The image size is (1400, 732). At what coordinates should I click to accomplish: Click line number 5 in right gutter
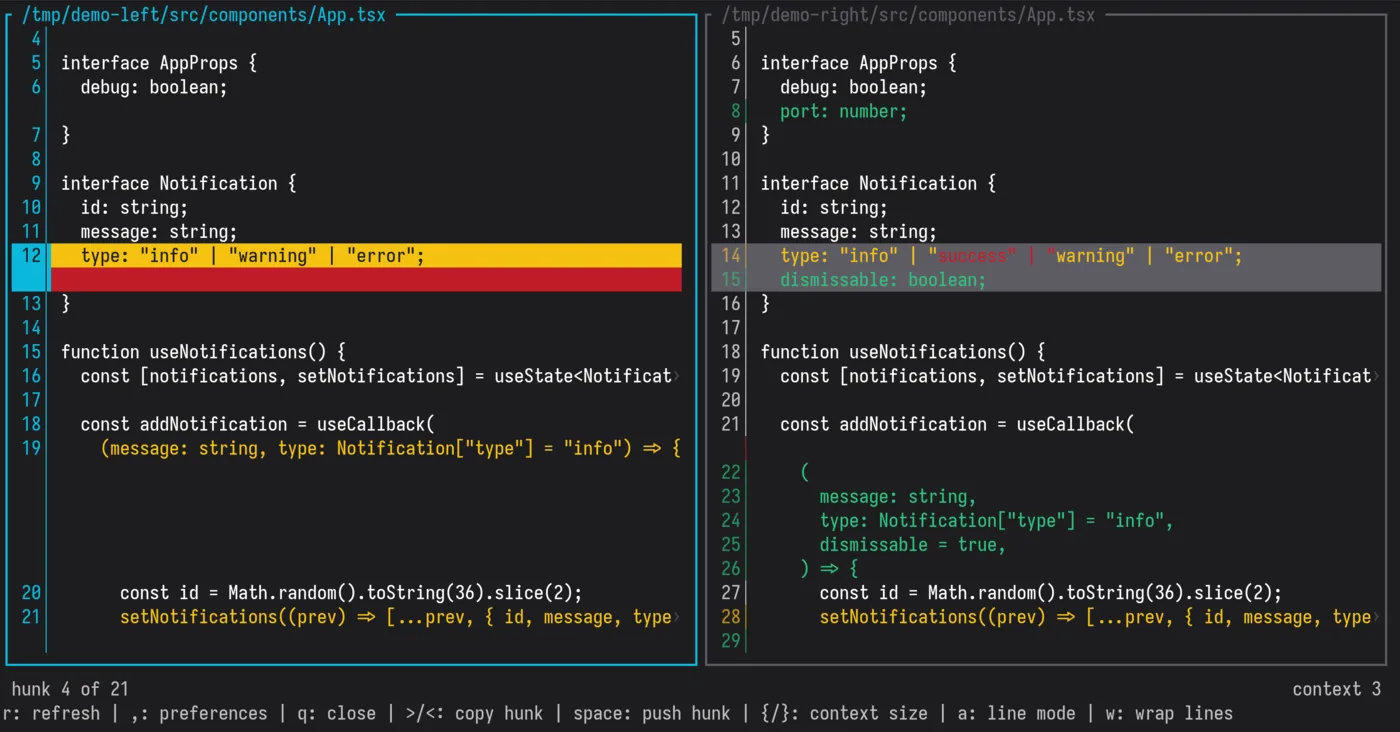click(736, 39)
